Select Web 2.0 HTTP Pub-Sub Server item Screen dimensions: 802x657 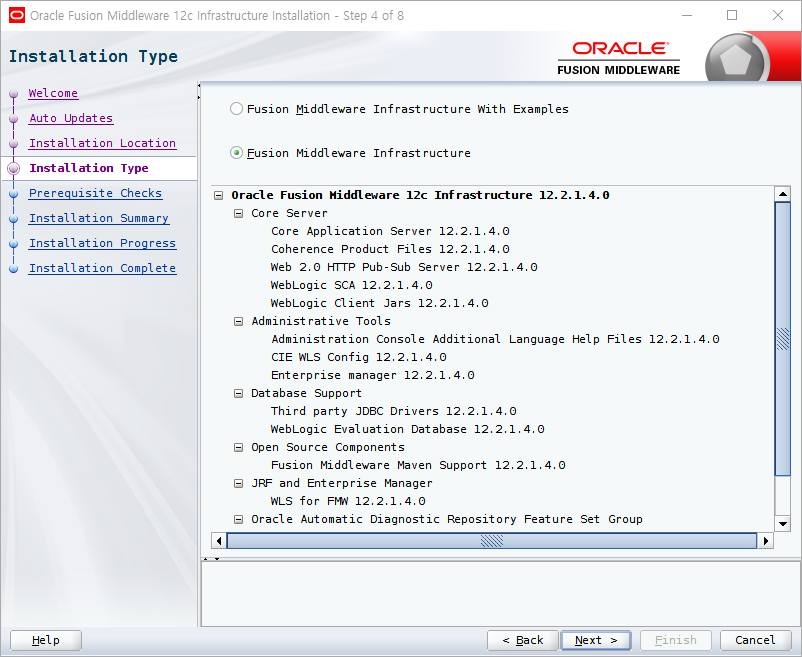coord(404,267)
